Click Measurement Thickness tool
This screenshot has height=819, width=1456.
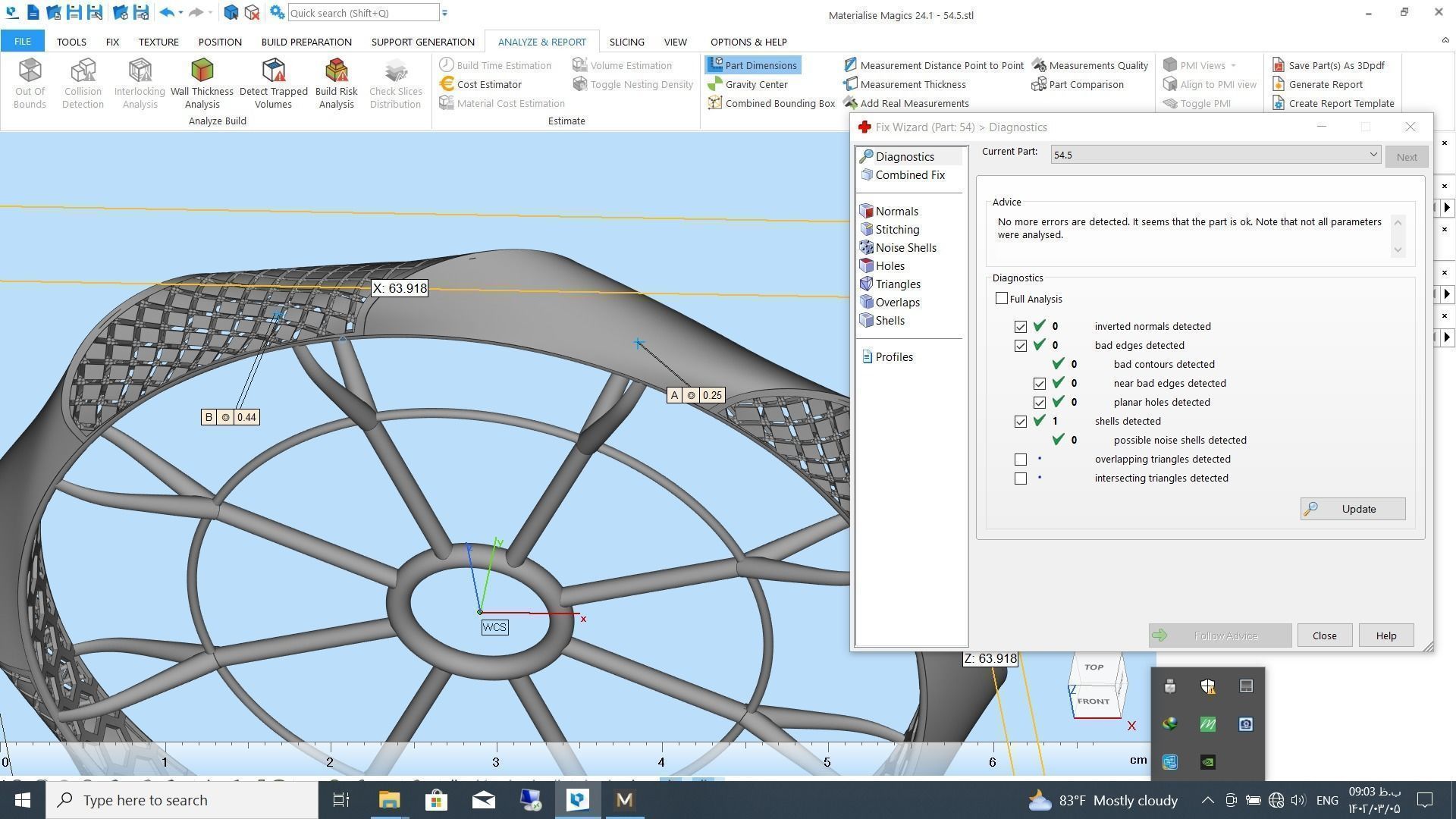tap(912, 84)
